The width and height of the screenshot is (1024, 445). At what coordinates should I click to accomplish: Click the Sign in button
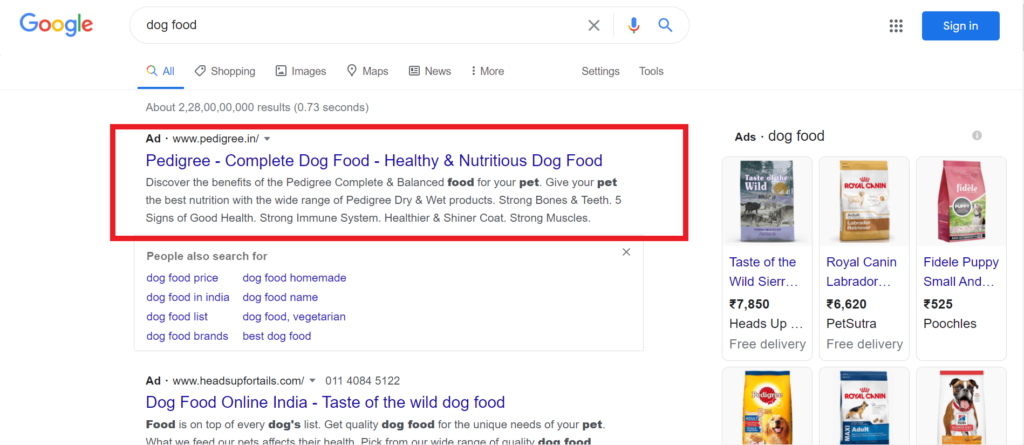pos(960,26)
